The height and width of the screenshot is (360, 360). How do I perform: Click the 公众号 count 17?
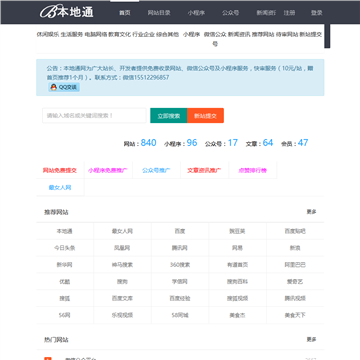coord(233,143)
